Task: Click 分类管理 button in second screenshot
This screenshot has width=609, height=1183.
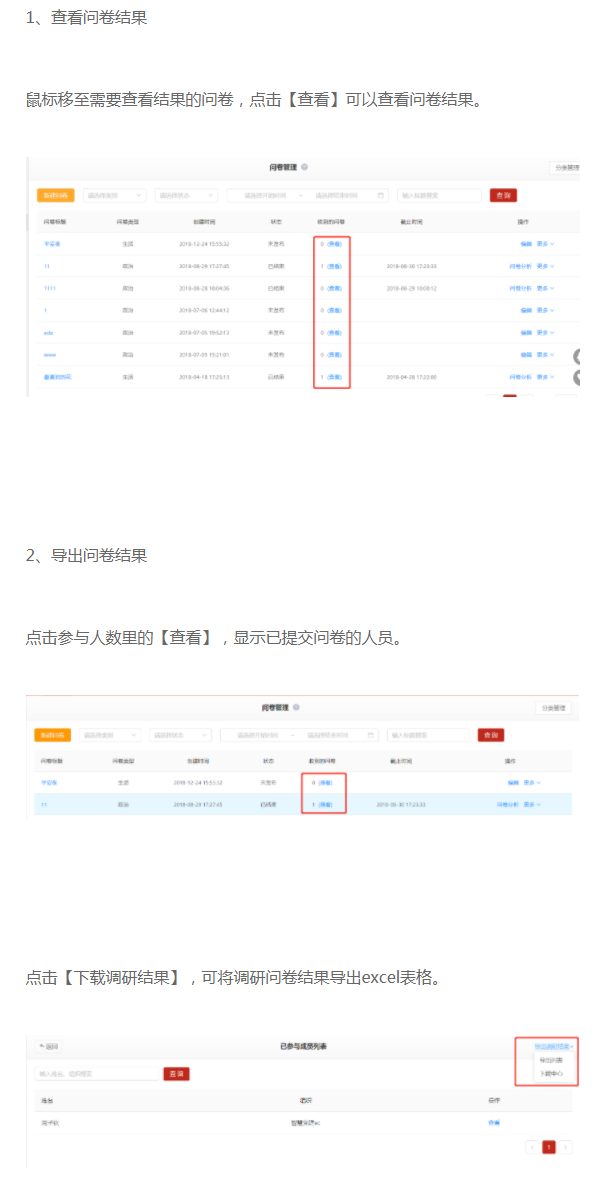Action: 554,707
